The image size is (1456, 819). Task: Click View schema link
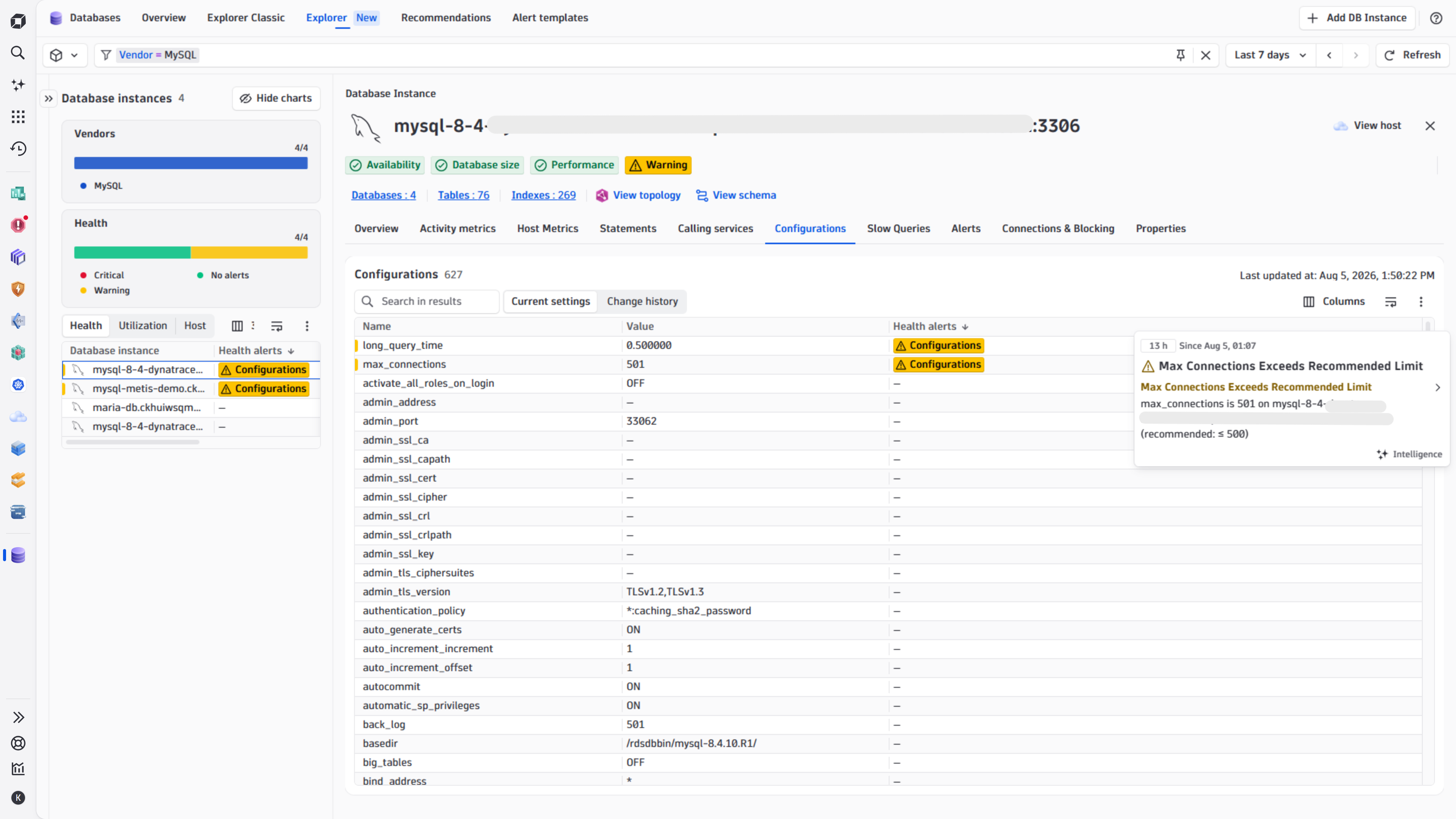pos(735,195)
